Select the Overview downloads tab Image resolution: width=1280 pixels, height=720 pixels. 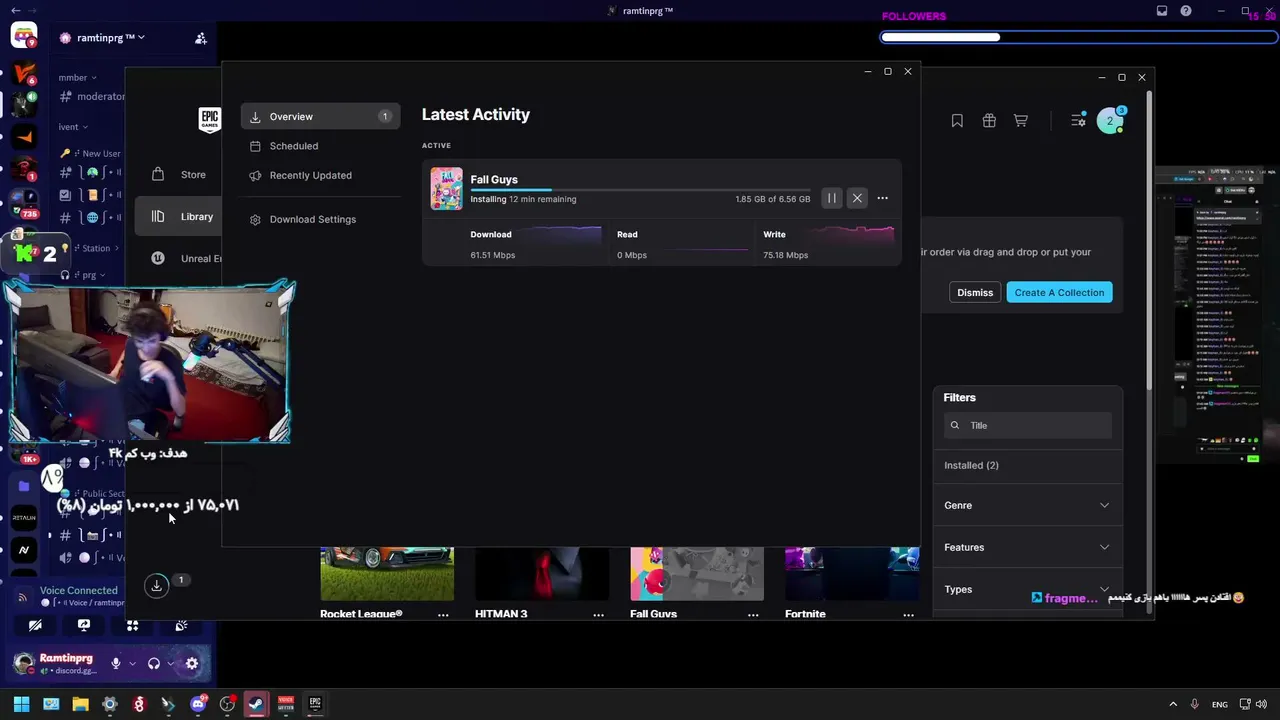[x=320, y=117]
